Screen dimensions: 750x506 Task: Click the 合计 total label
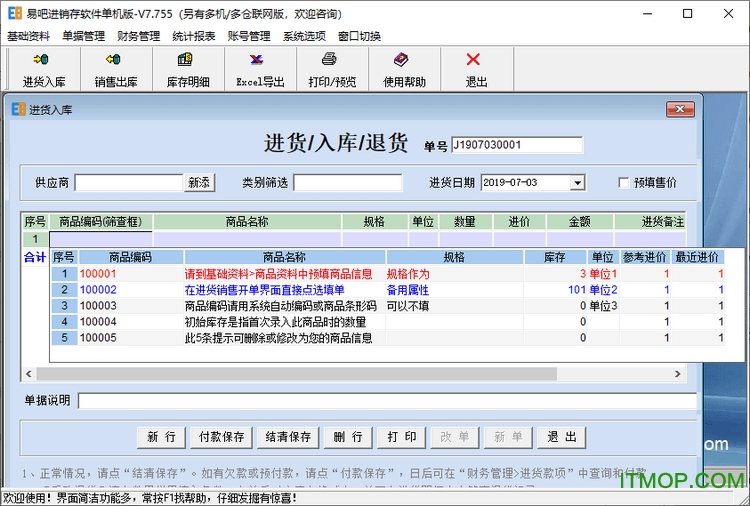click(x=35, y=257)
